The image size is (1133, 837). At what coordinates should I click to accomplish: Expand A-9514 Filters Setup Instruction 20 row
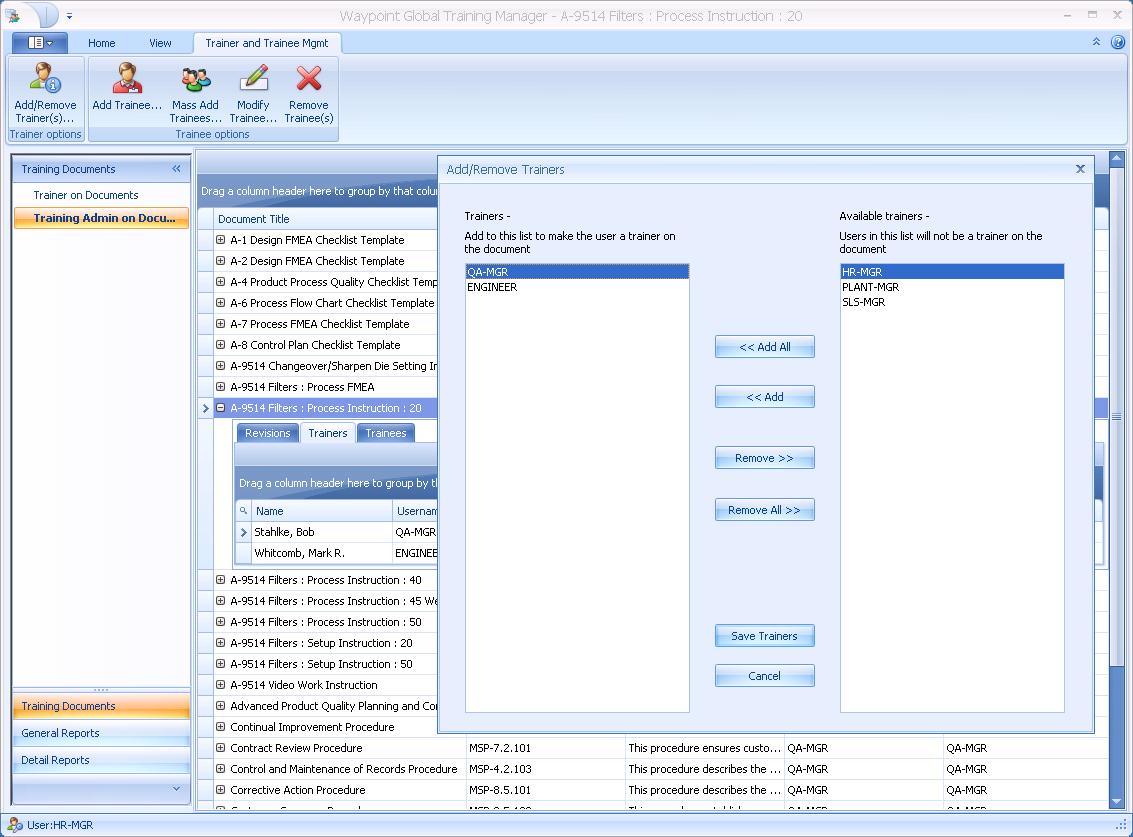[220, 643]
